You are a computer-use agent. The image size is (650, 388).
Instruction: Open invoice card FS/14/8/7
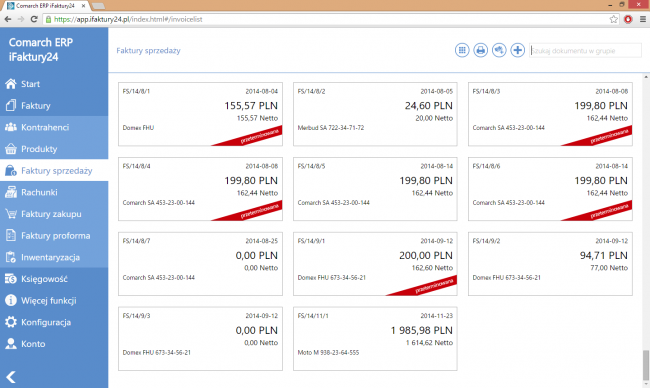(200, 264)
